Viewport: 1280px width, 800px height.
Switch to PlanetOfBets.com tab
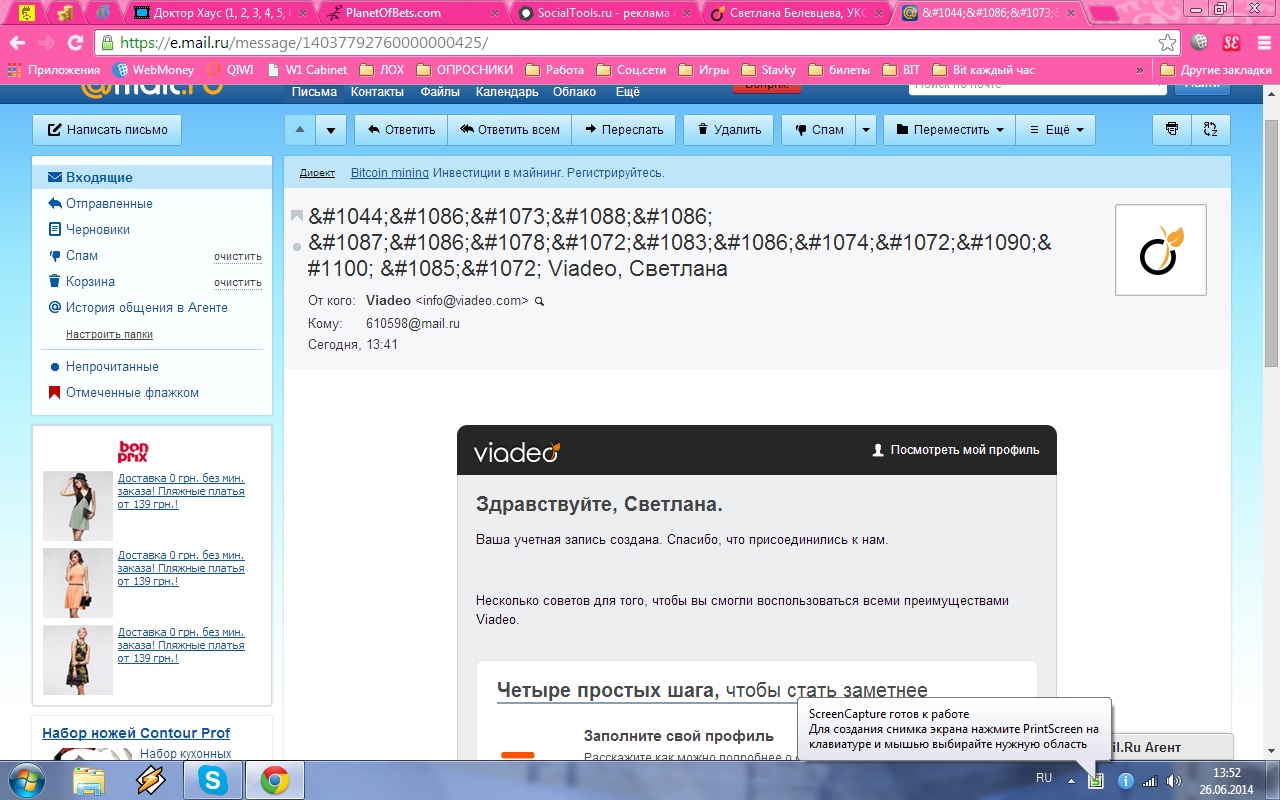pos(412,13)
